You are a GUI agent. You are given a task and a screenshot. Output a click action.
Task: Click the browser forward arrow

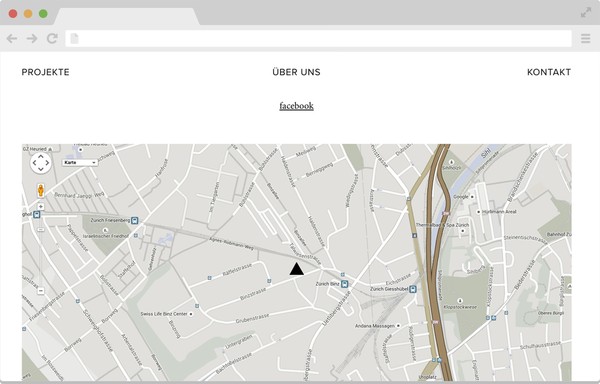pyautogui.click(x=32, y=38)
